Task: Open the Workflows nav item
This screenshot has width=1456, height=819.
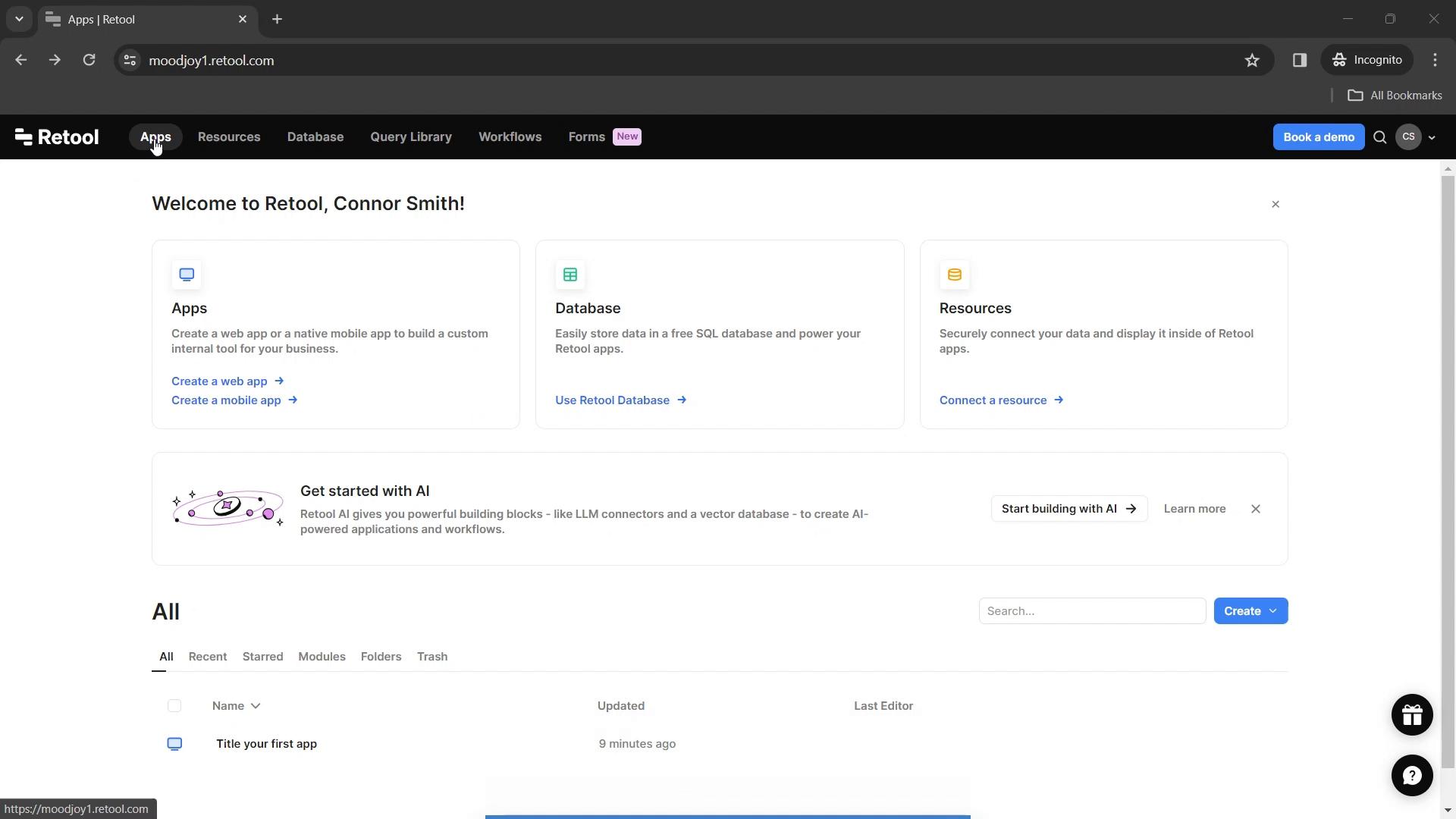Action: pos(510,137)
